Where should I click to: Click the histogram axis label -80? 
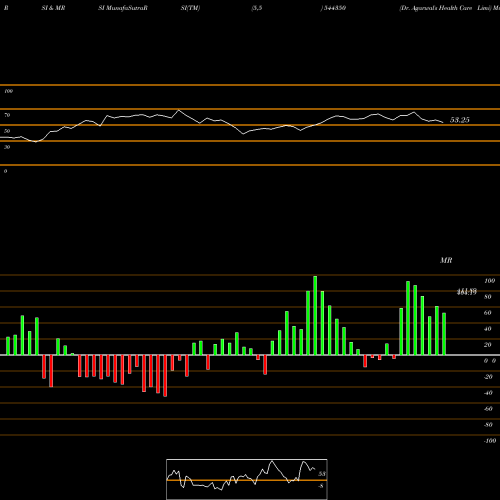click(488, 425)
